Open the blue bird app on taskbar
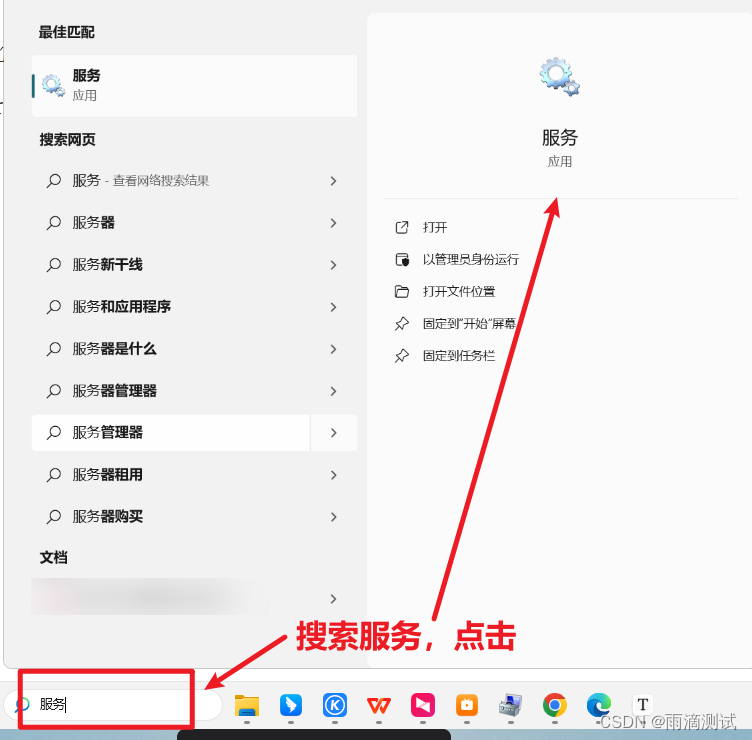Viewport: 752px width, 740px height. (x=291, y=705)
